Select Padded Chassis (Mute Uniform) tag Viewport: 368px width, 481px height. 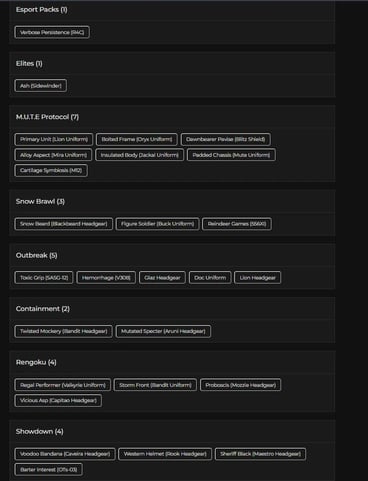point(231,155)
